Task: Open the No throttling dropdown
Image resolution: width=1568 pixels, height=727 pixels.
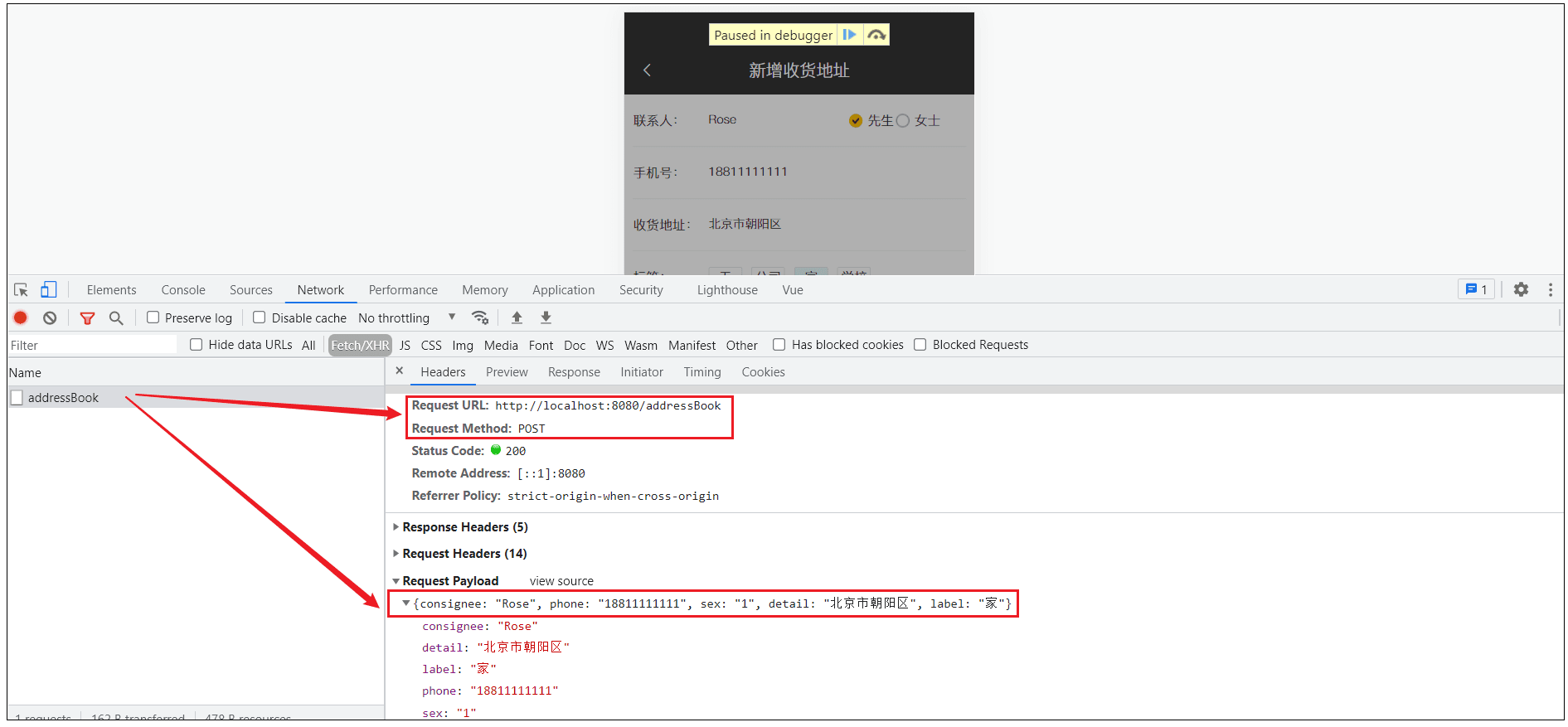Action: point(406,318)
